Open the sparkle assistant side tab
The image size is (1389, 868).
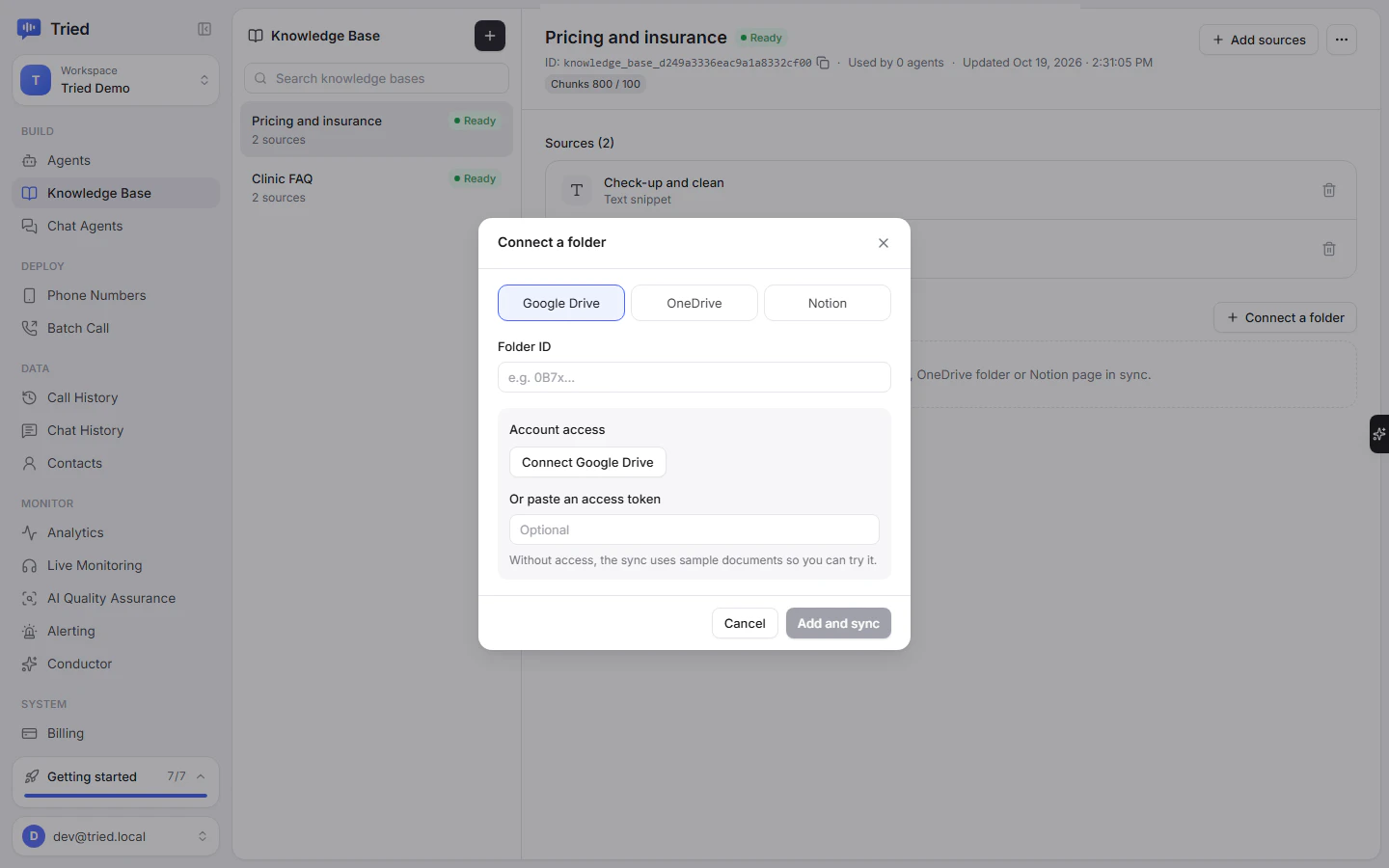coord(1379,434)
